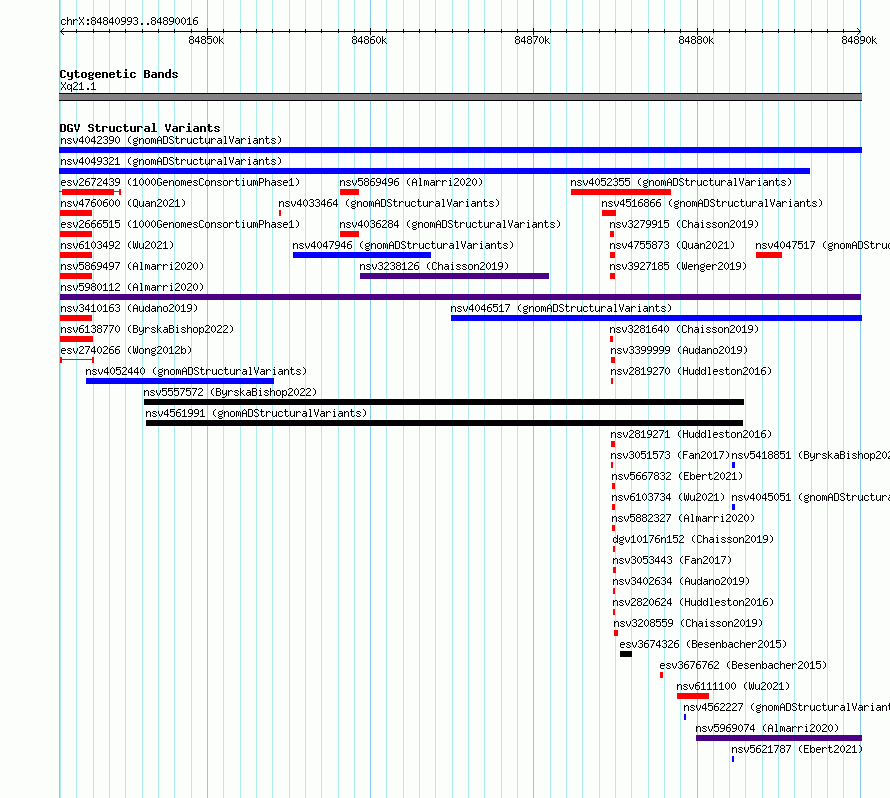Image resolution: width=890 pixels, height=798 pixels.
Task: Click the nsv4516866 variant label
Action: (712, 203)
